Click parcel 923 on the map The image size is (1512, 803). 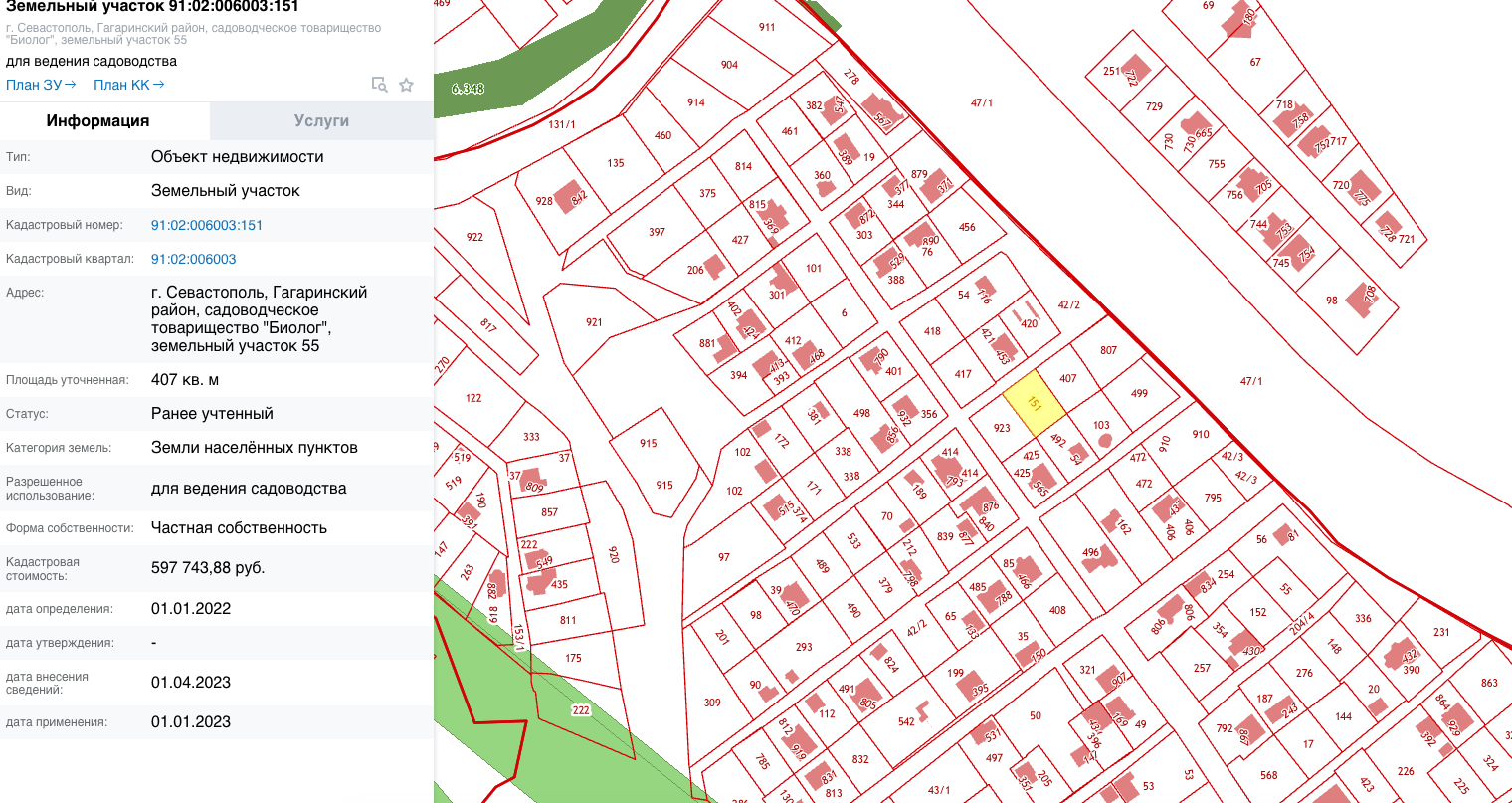(x=1002, y=428)
